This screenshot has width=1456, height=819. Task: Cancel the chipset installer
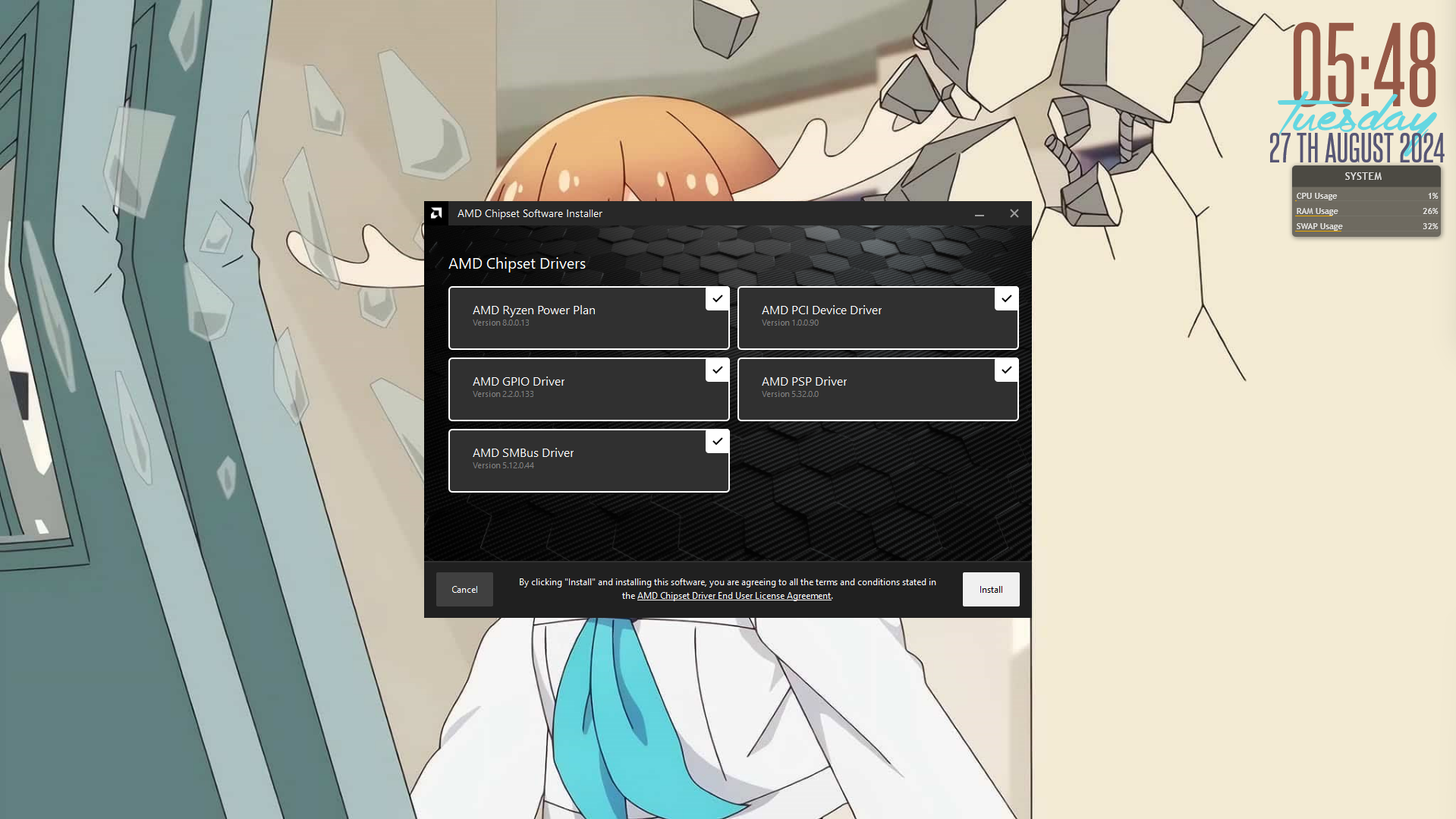[464, 589]
